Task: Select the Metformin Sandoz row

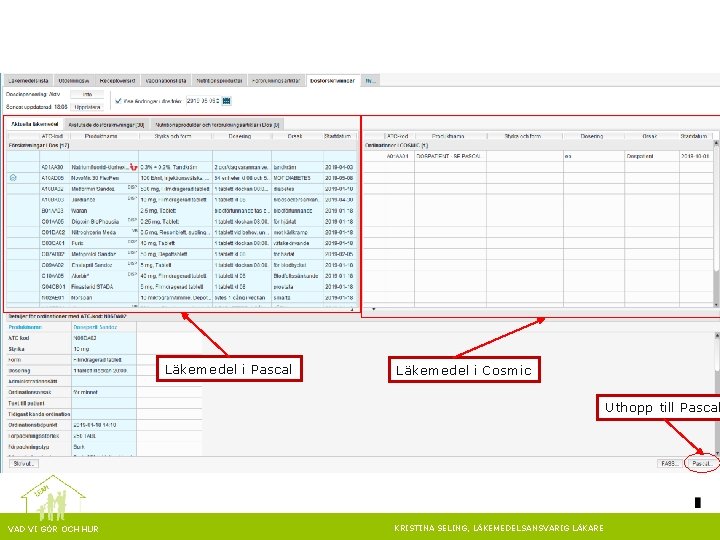Action: tap(182, 189)
